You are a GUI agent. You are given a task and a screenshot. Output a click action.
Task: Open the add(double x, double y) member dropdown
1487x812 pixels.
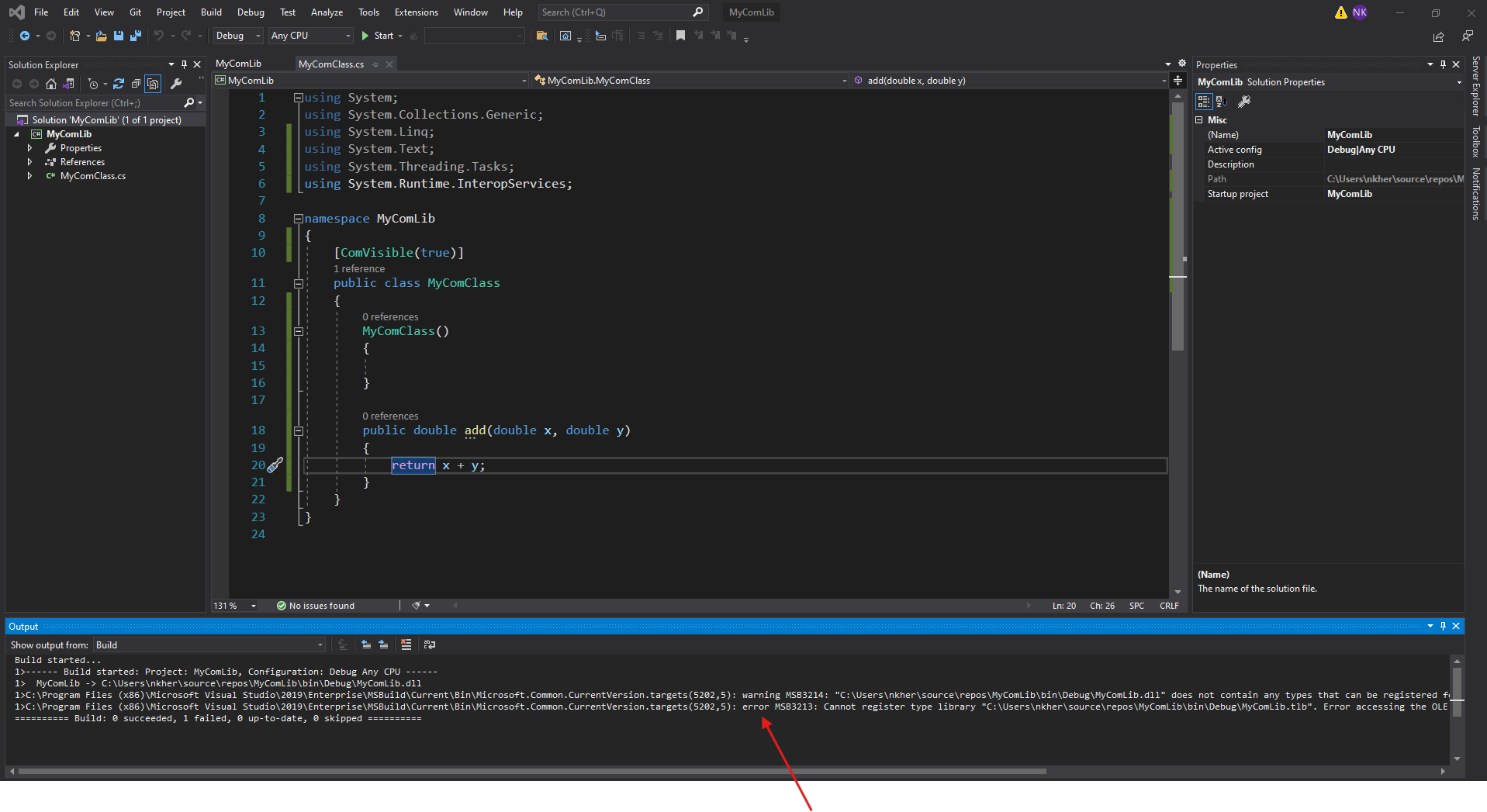click(x=1010, y=81)
